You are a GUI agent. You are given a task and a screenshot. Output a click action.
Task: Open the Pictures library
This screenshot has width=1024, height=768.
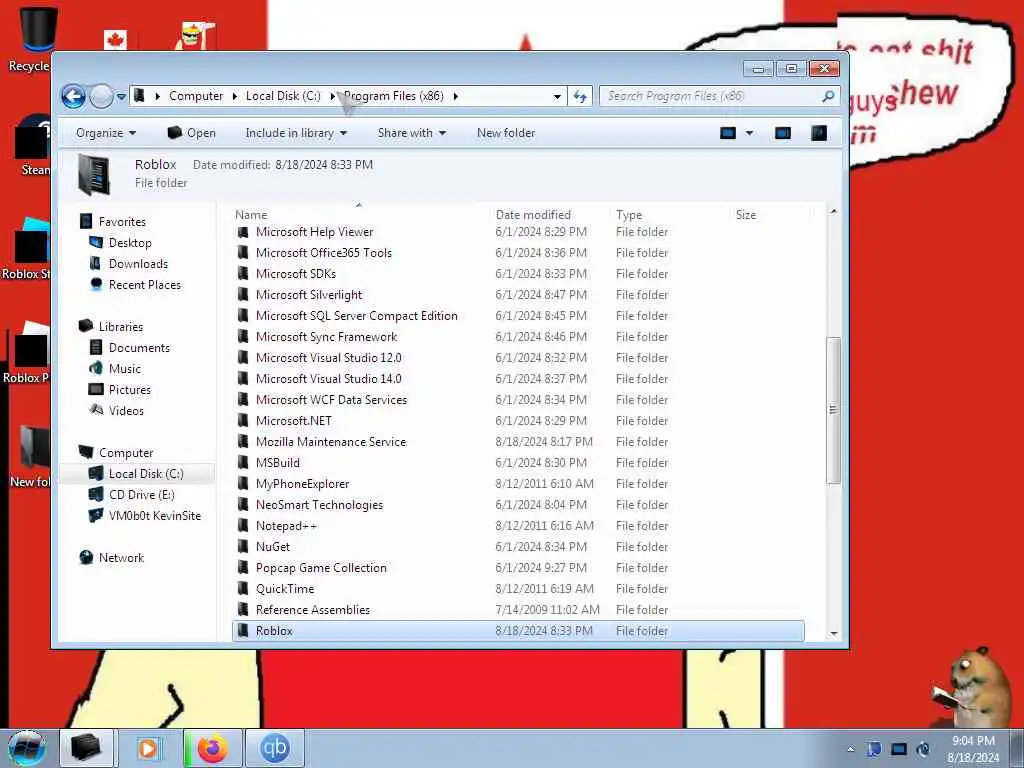click(129, 389)
